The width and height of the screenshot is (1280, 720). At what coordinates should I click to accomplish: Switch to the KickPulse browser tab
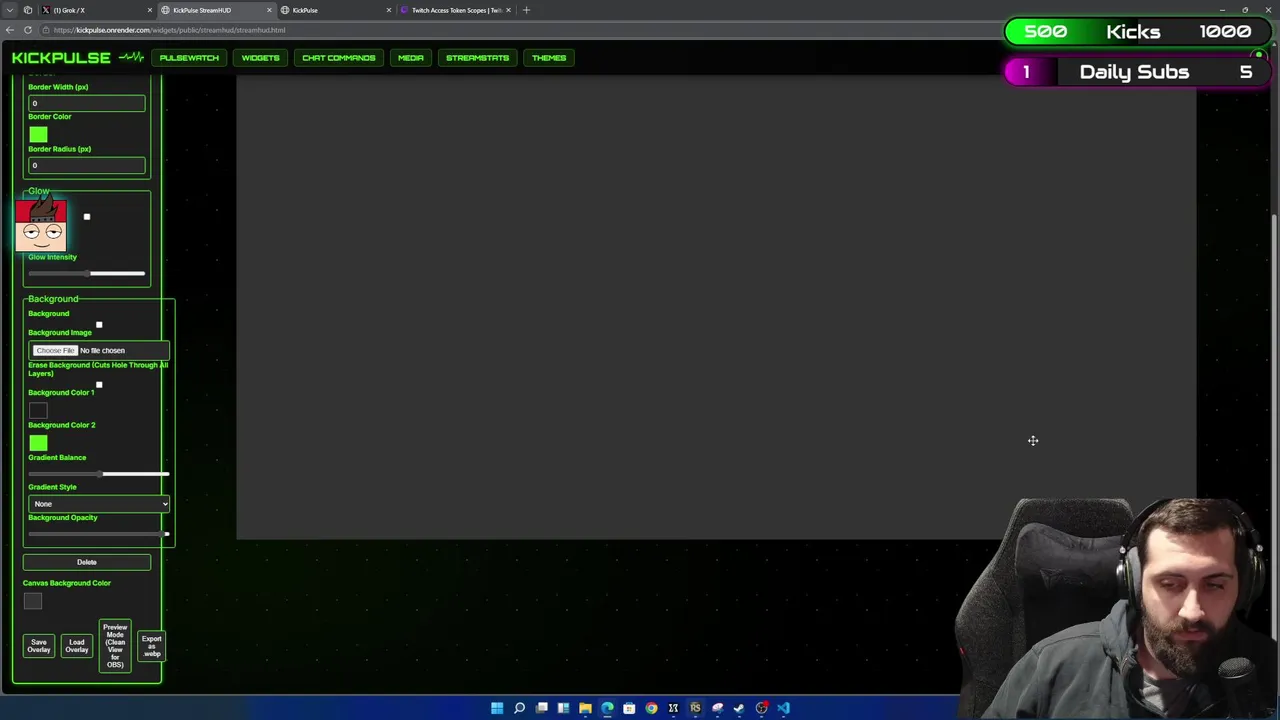click(335, 10)
